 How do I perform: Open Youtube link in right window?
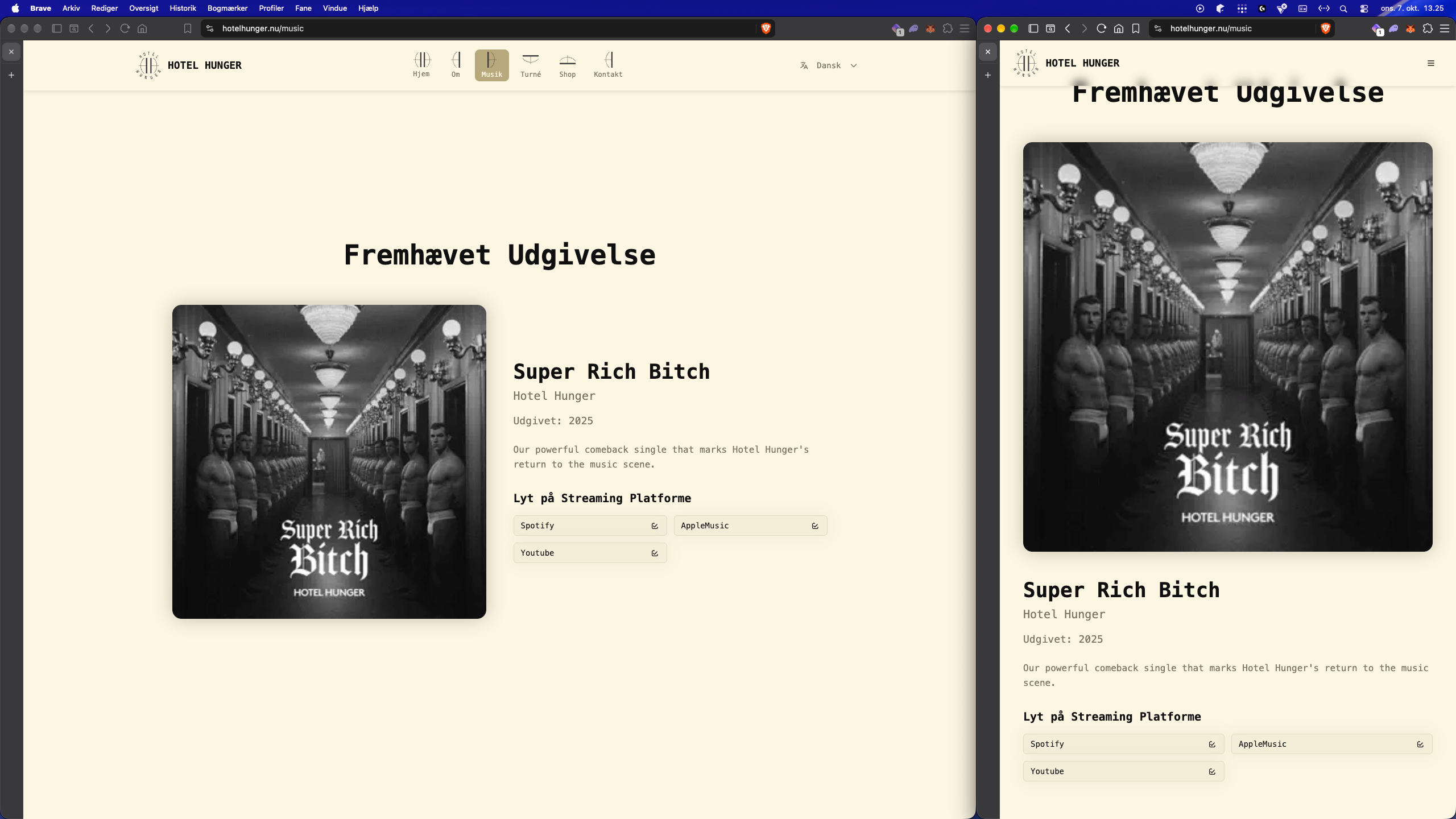click(1123, 771)
